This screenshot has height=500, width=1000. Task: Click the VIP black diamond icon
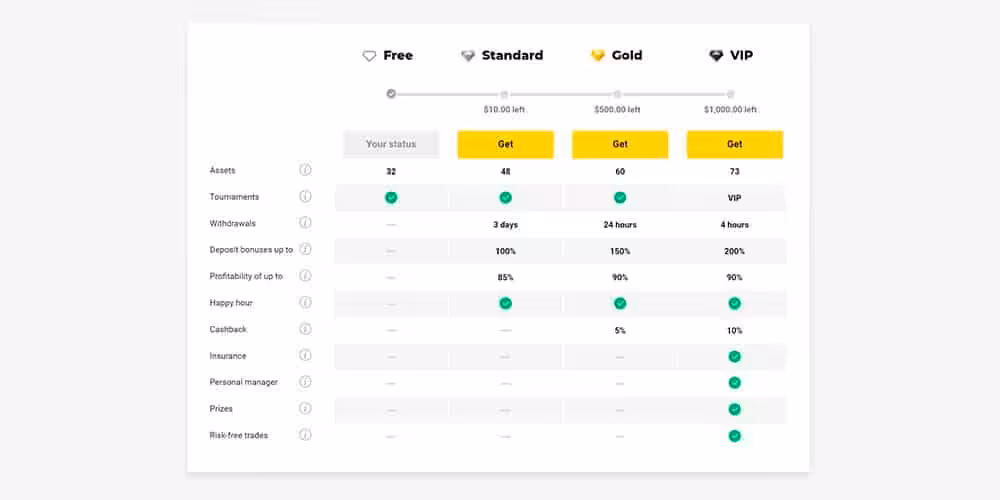(x=716, y=56)
